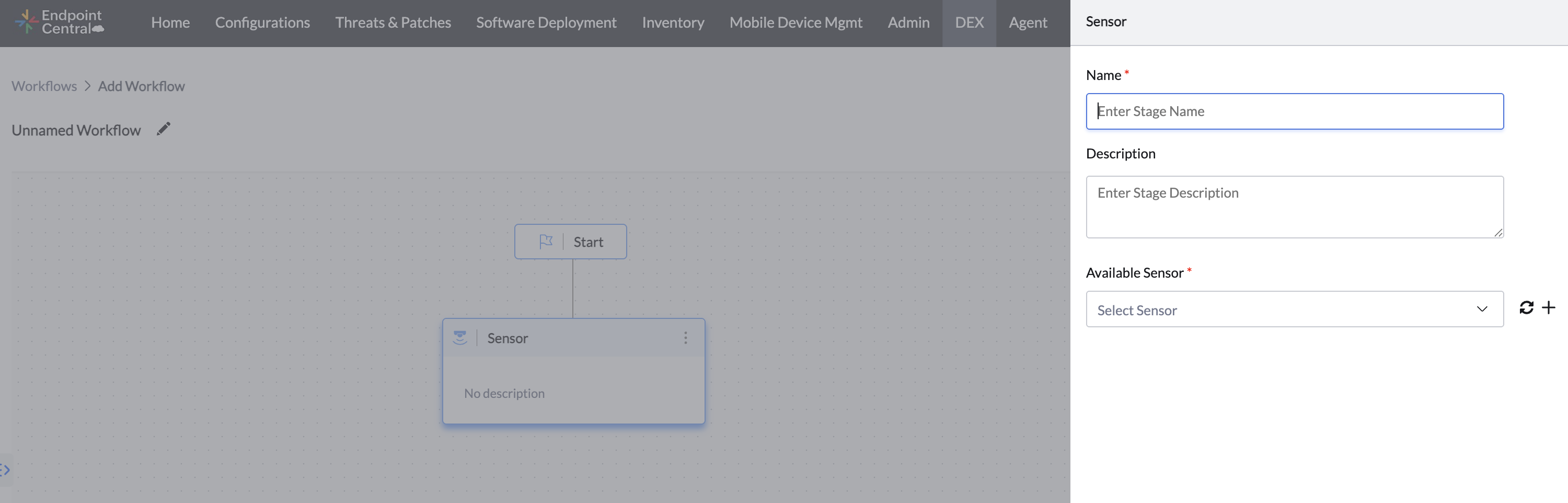This screenshot has height=503, width=1568.
Task: Navigate to Threats & Patches
Action: (393, 22)
